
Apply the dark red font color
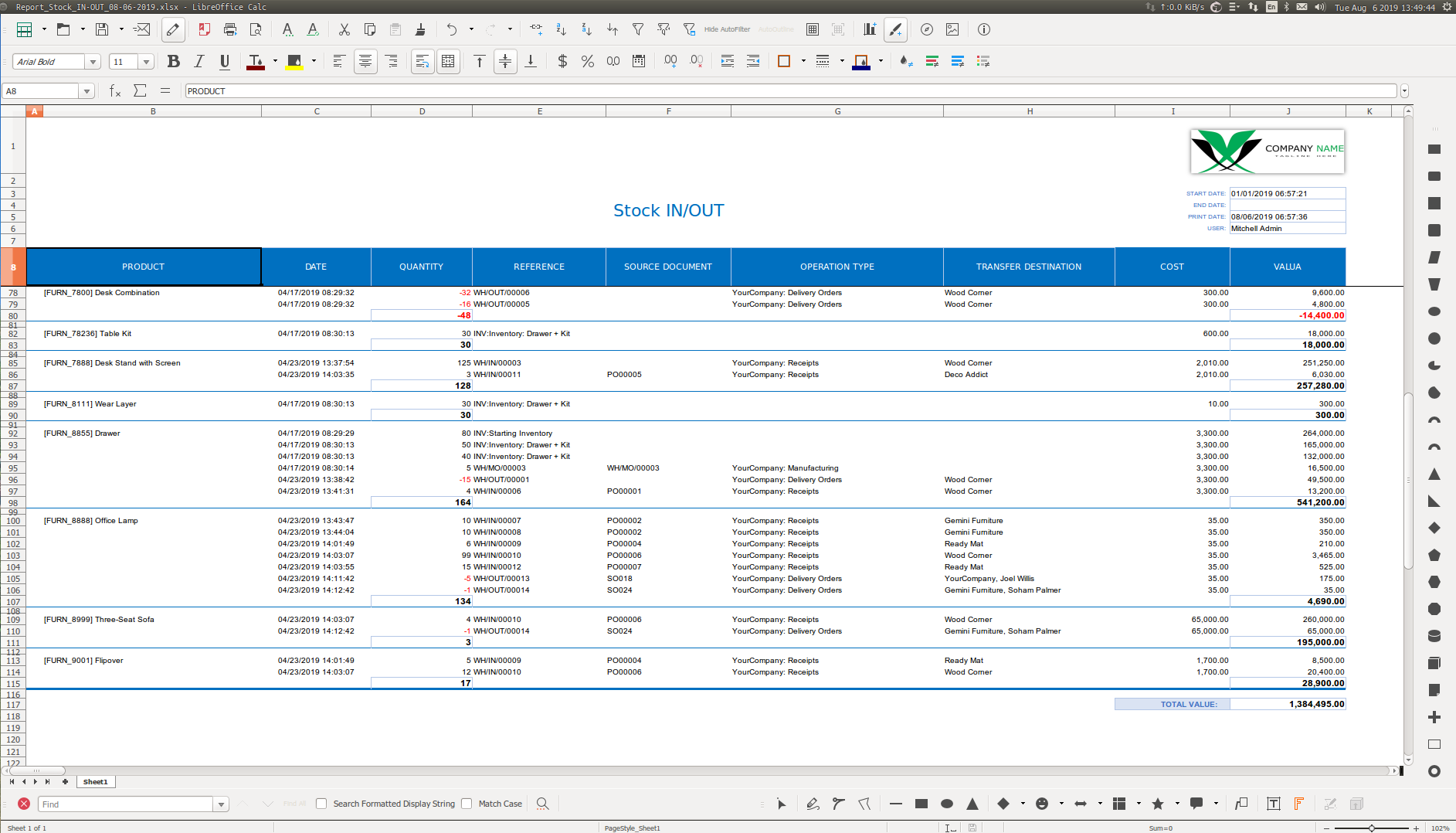click(256, 61)
